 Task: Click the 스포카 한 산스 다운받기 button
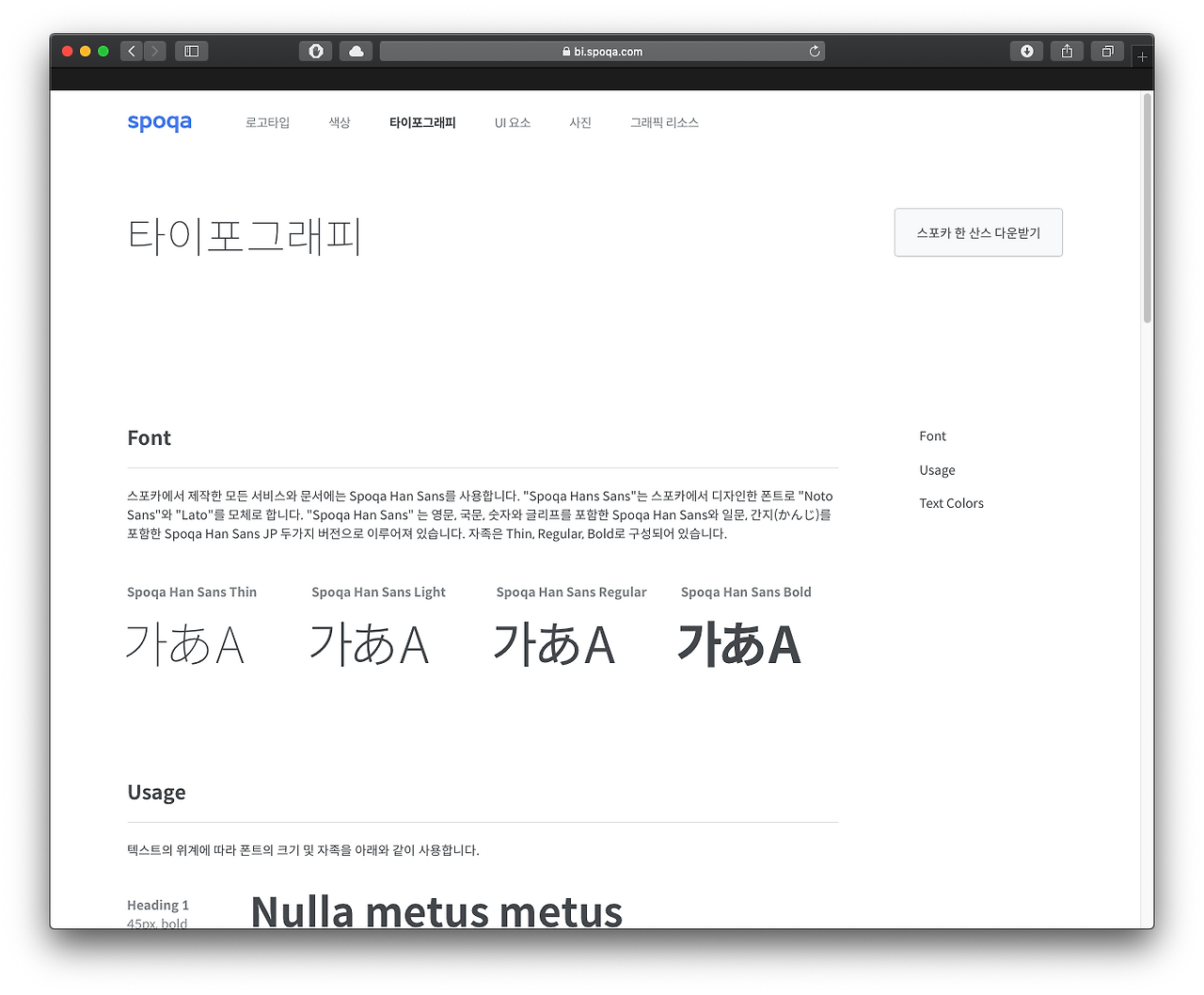(x=978, y=232)
